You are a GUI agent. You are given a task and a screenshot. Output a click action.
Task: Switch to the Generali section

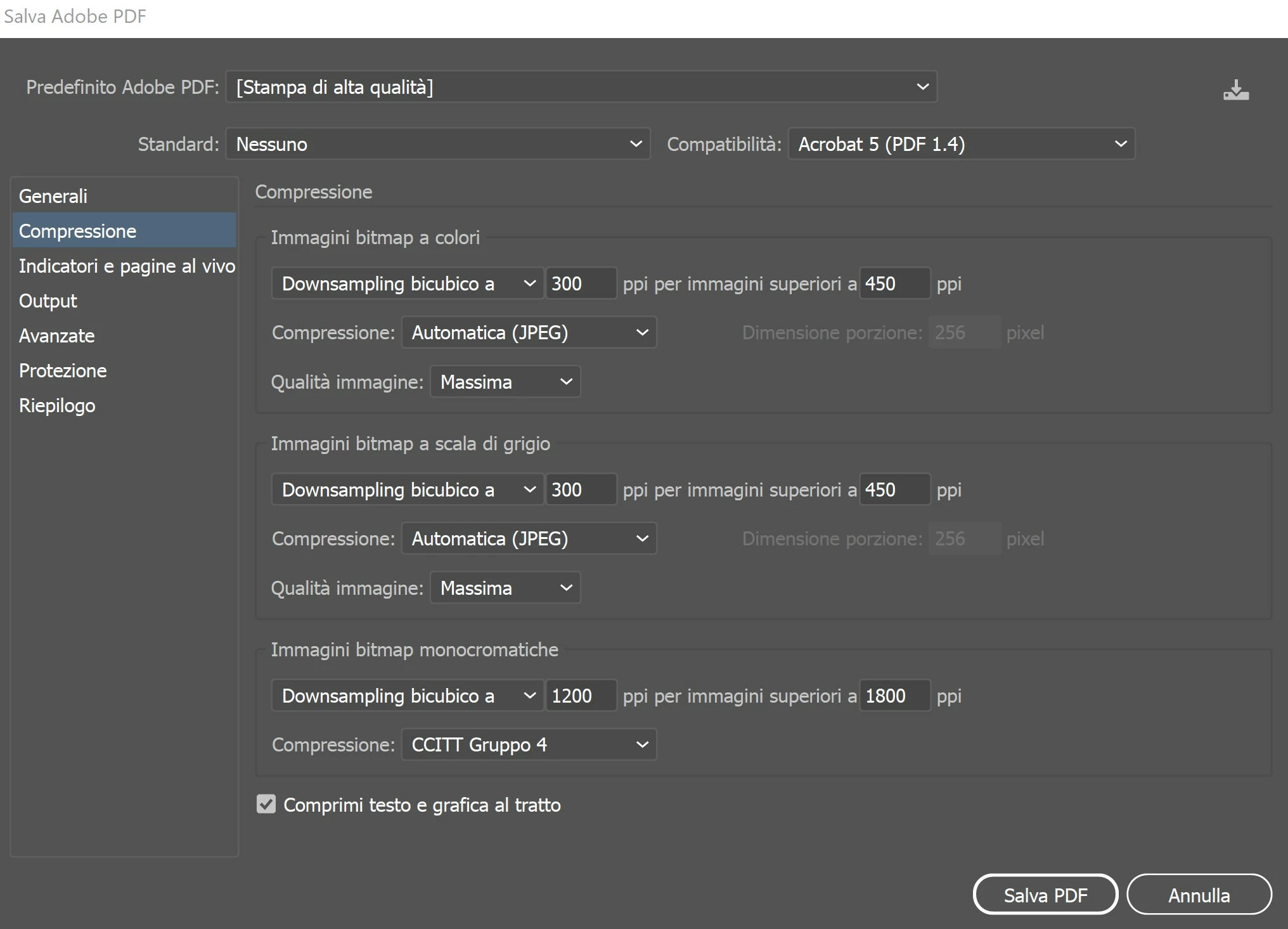click(x=53, y=196)
